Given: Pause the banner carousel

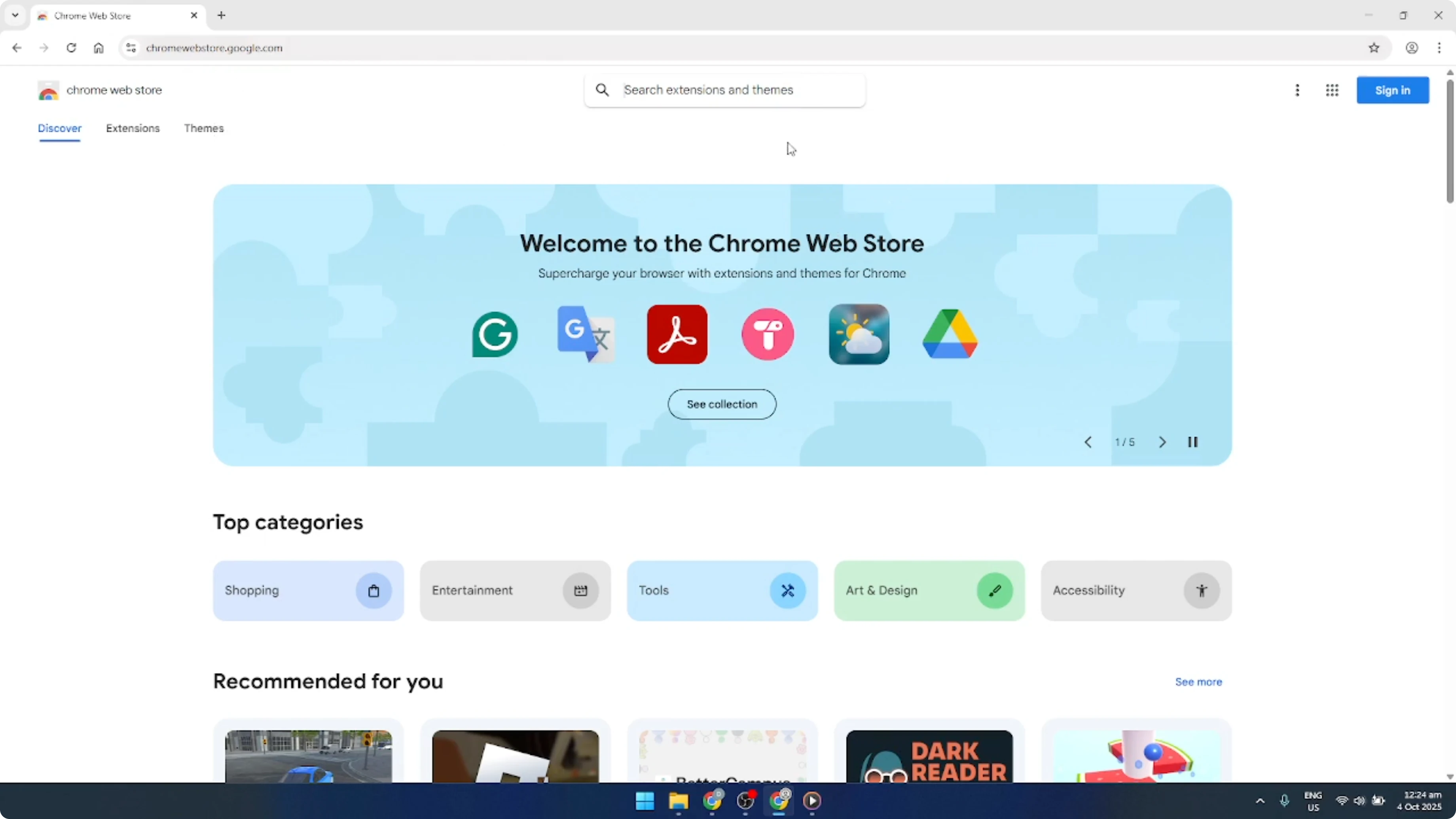Looking at the screenshot, I should point(1192,442).
